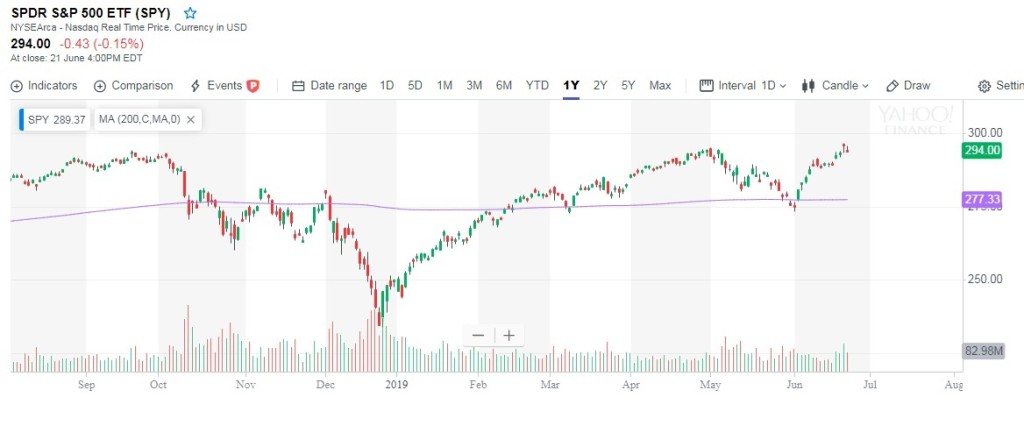Select the 1D range button
1024x433 pixels.
pos(387,86)
